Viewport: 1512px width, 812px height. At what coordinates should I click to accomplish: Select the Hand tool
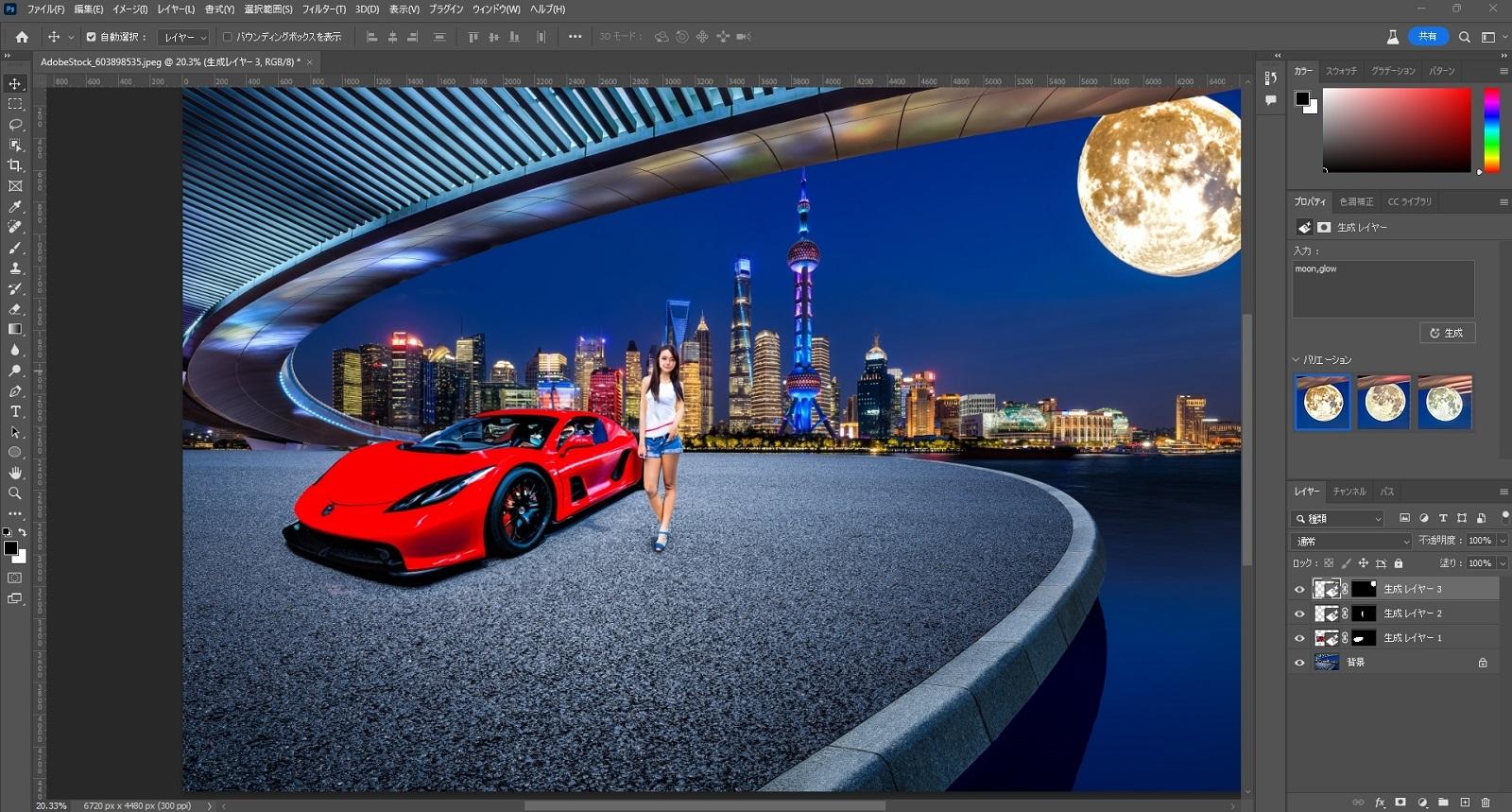pos(15,472)
